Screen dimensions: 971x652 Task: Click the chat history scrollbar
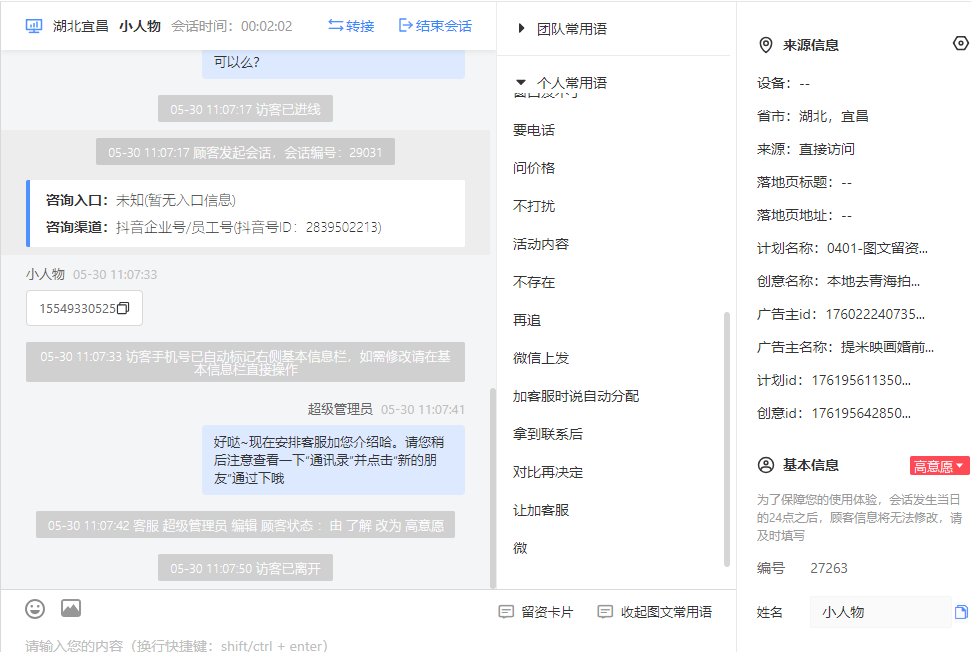[x=493, y=488]
